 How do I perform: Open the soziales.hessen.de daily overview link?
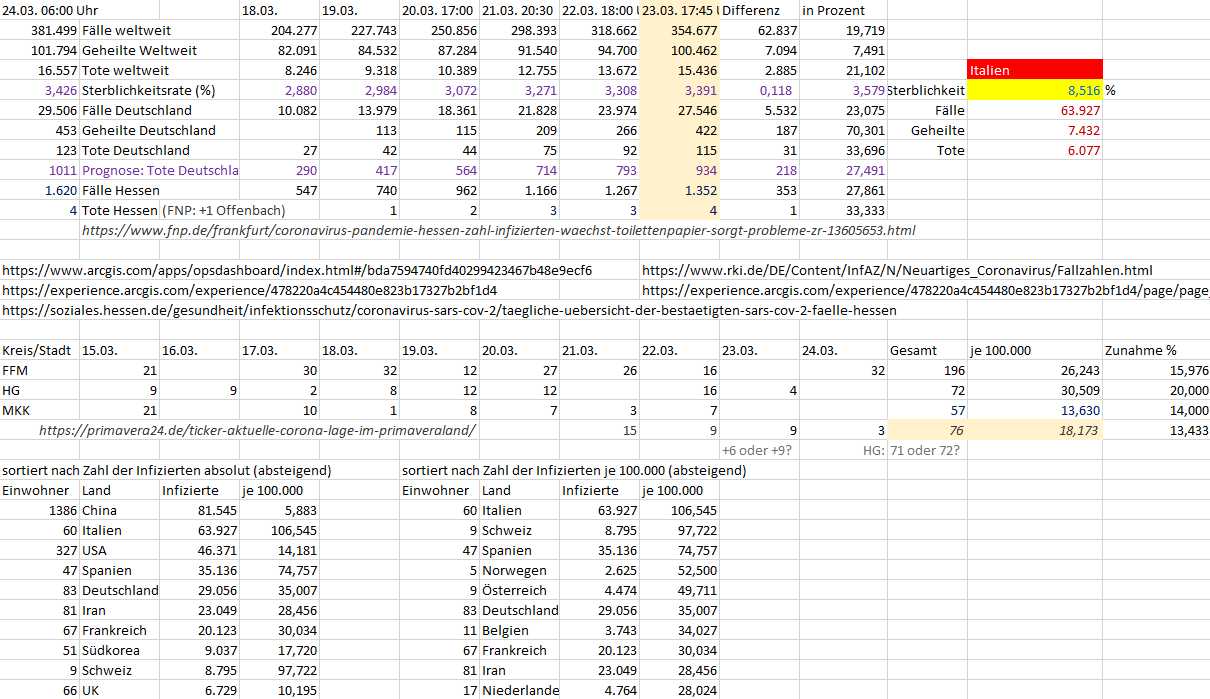(449, 310)
